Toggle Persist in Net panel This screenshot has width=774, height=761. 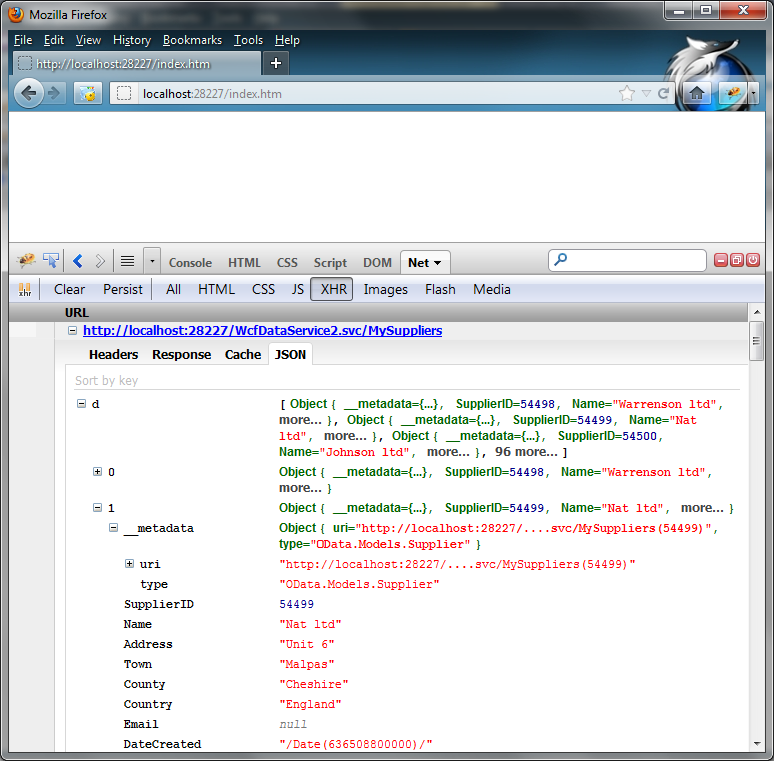122,289
